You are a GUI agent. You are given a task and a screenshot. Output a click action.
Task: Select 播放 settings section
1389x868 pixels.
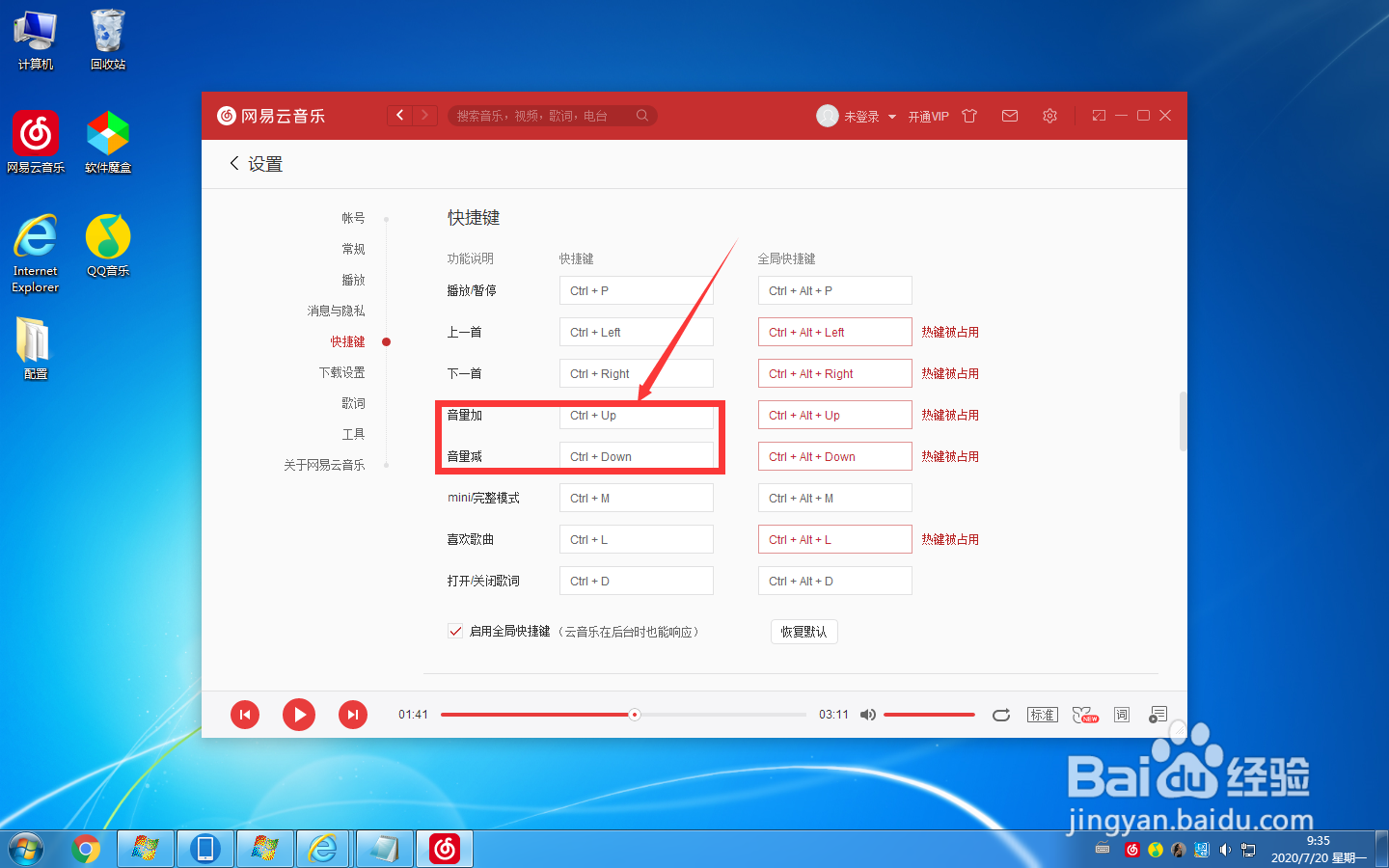353,280
